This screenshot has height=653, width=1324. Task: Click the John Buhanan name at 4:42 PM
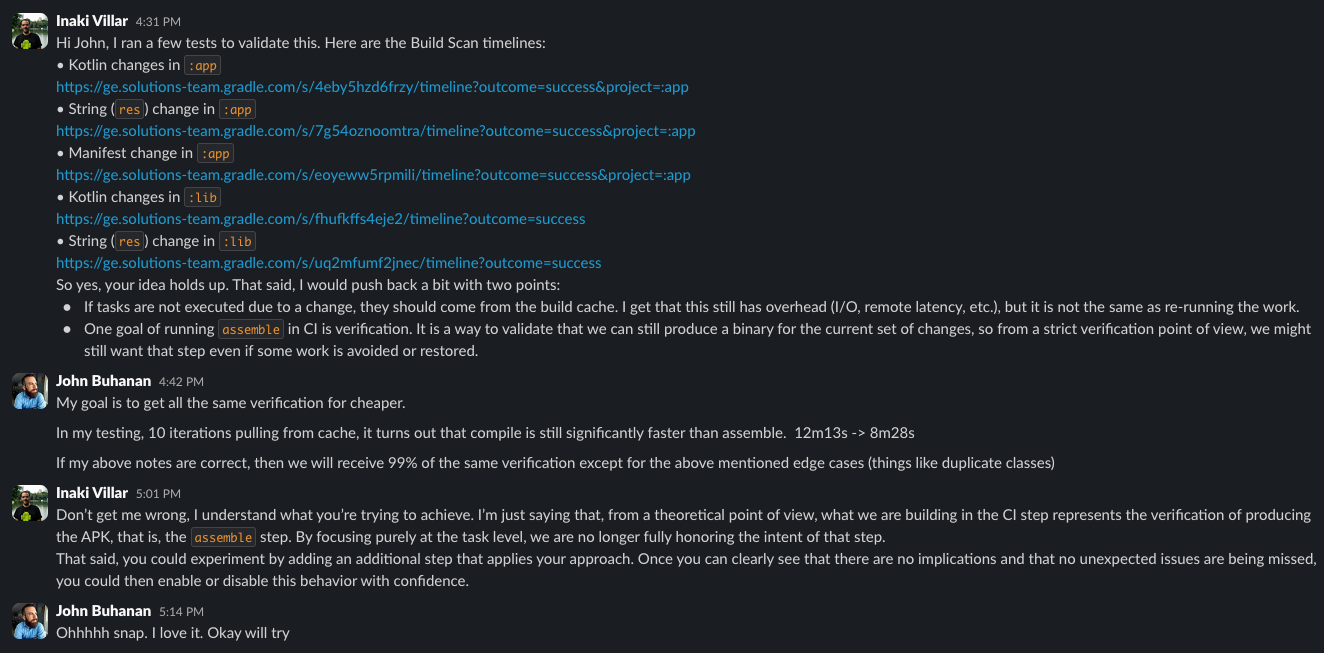click(103, 381)
